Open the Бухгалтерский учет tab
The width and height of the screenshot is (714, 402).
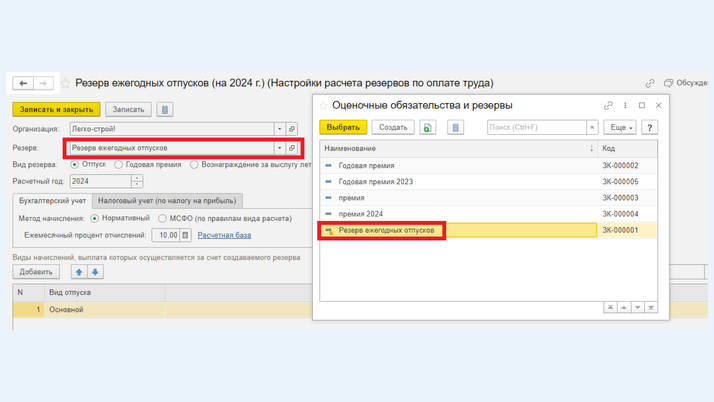coord(53,201)
